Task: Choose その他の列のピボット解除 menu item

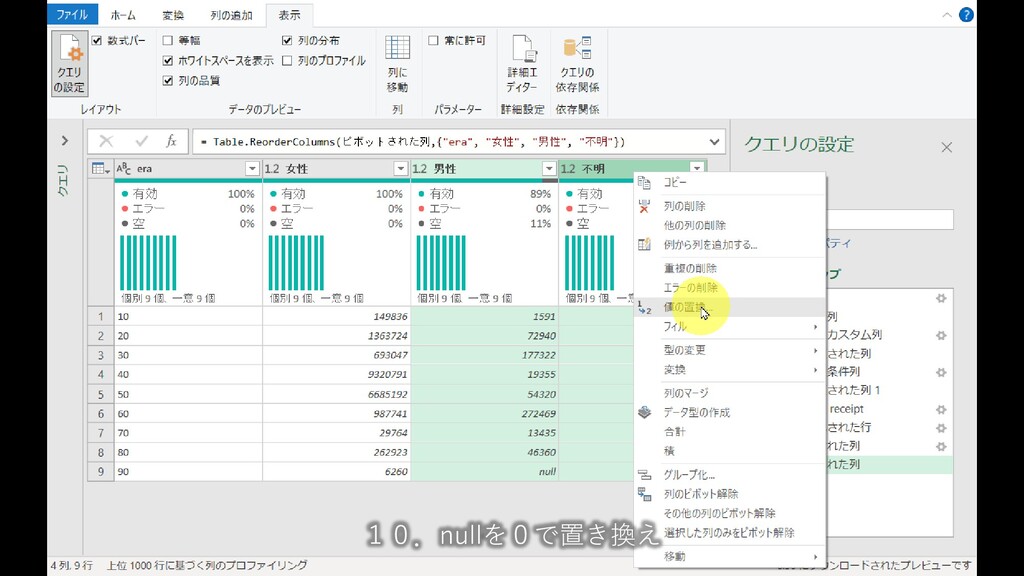Action: 730,513
